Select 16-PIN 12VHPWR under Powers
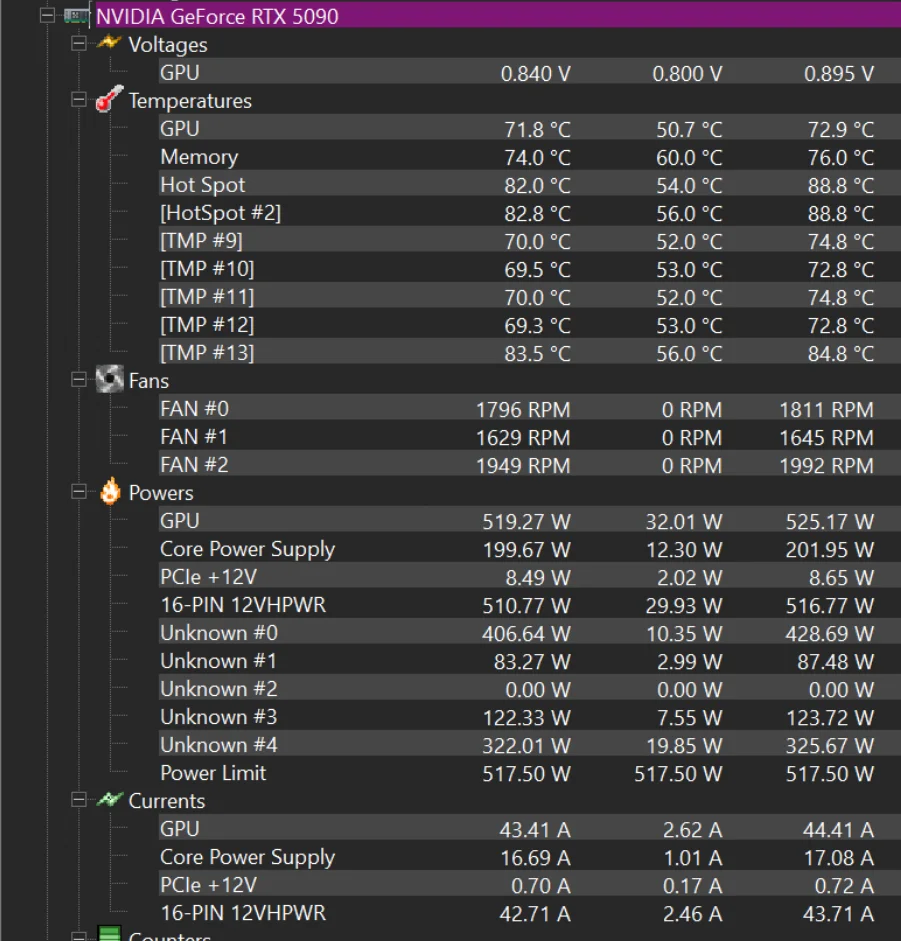Image resolution: width=901 pixels, height=941 pixels. click(x=529, y=604)
